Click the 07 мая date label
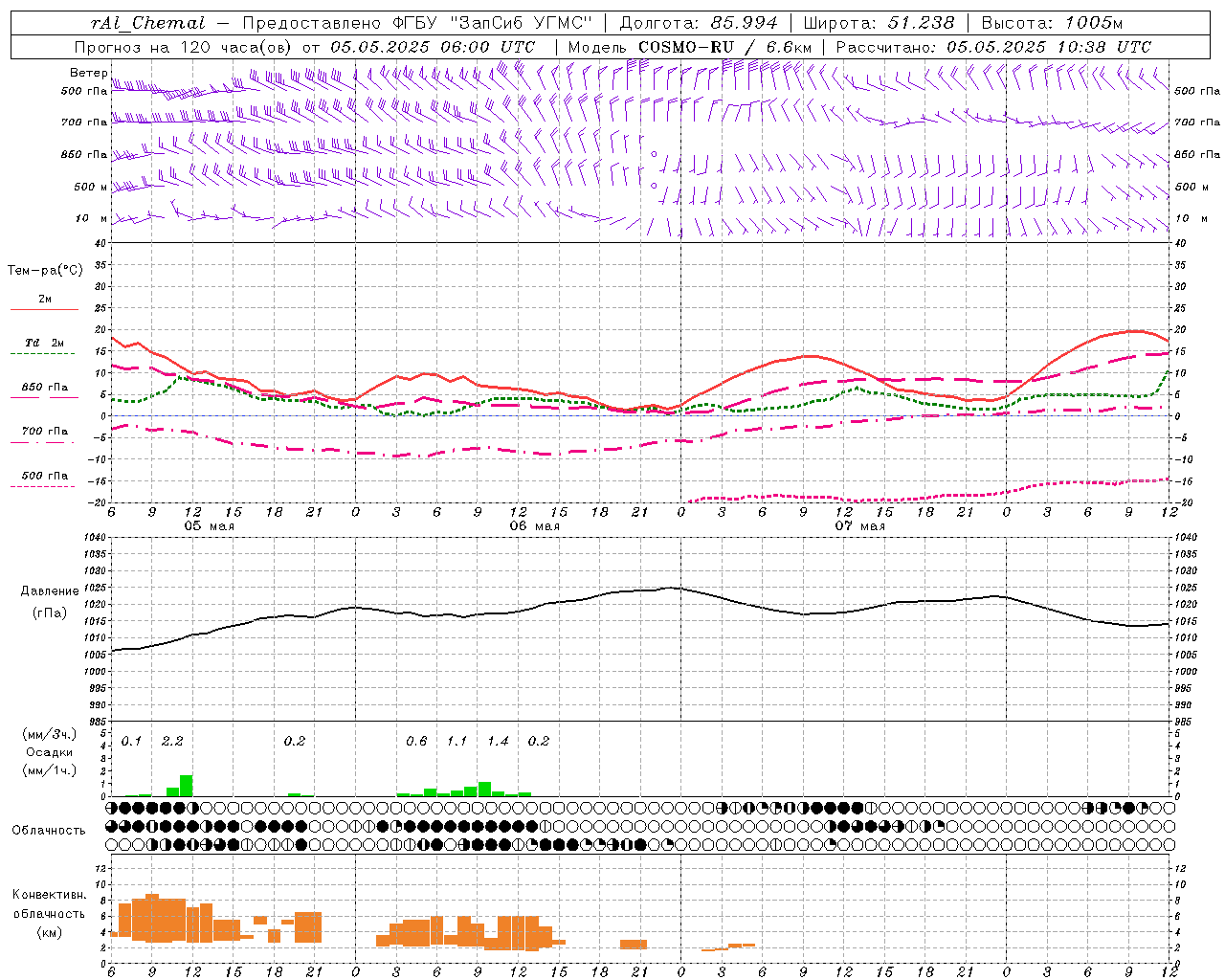This screenshot has height=980, width=1225. (859, 526)
